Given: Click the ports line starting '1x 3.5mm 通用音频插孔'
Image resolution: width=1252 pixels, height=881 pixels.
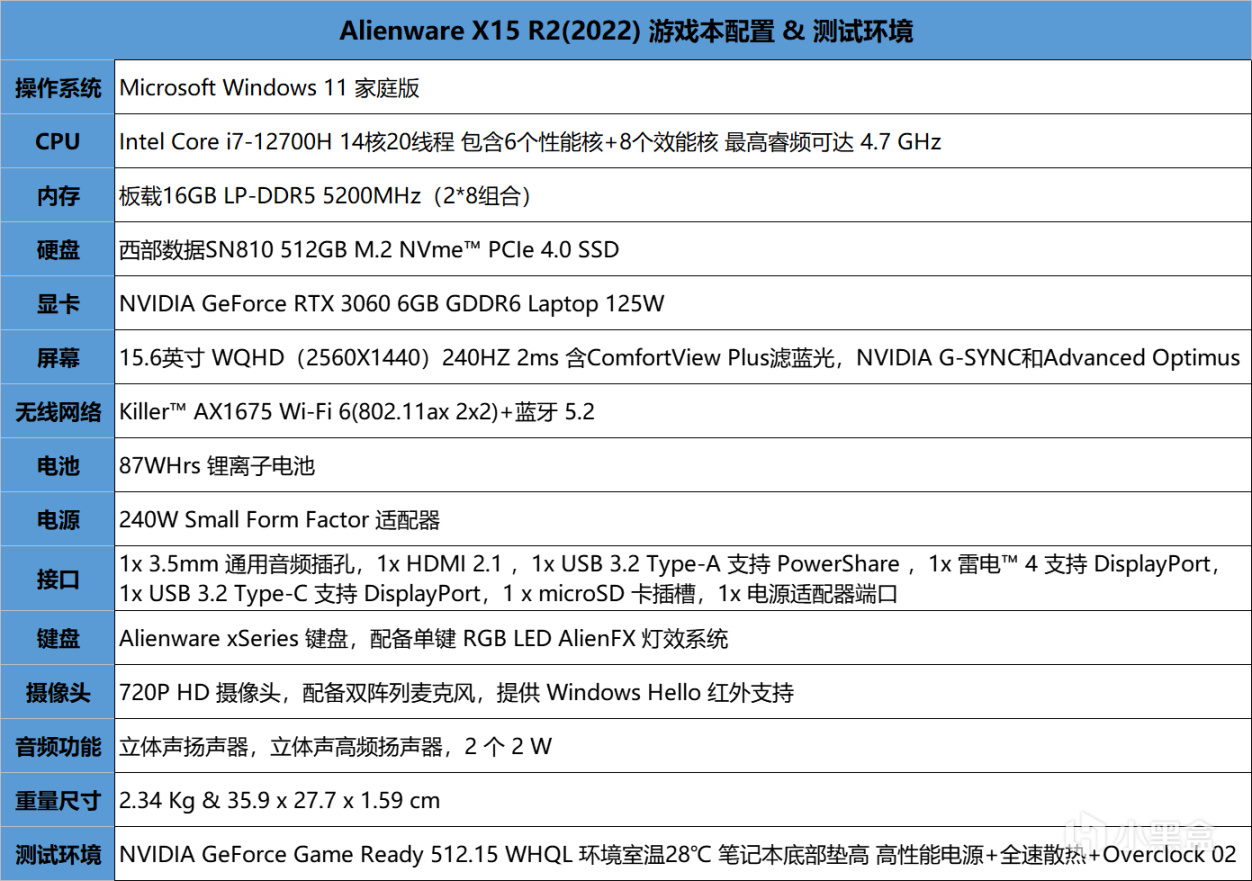Looking at the screenshot, I should point(670,565).
